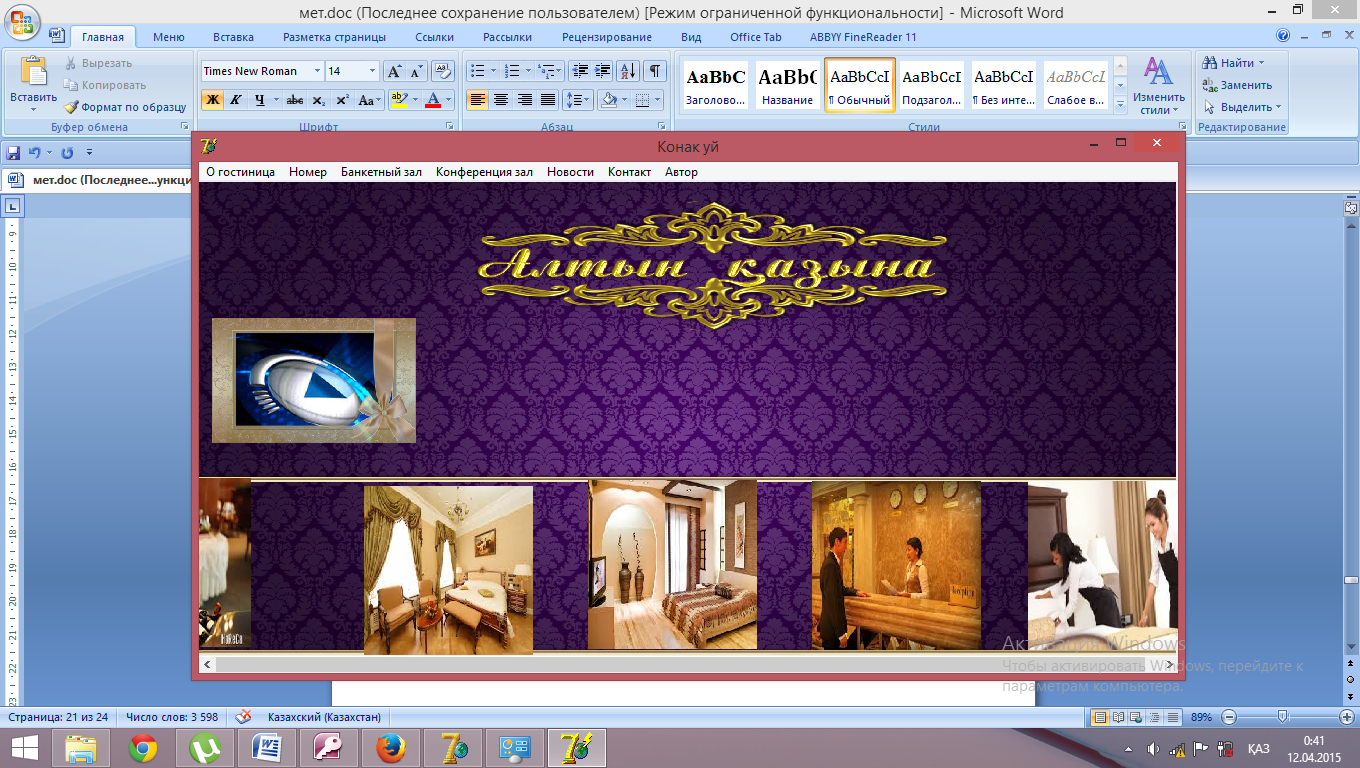Click the Sort (А-Я) icon
The height and width of the screenshot is (768, 1360).
click(628, 71)
